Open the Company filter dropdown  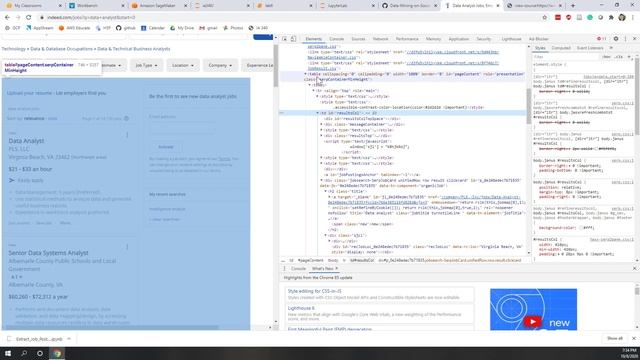pos(220,65)
